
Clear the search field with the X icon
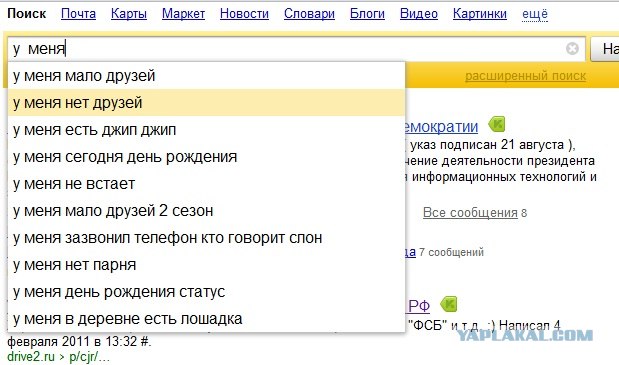pyautogui.click(x=572, y=49)
